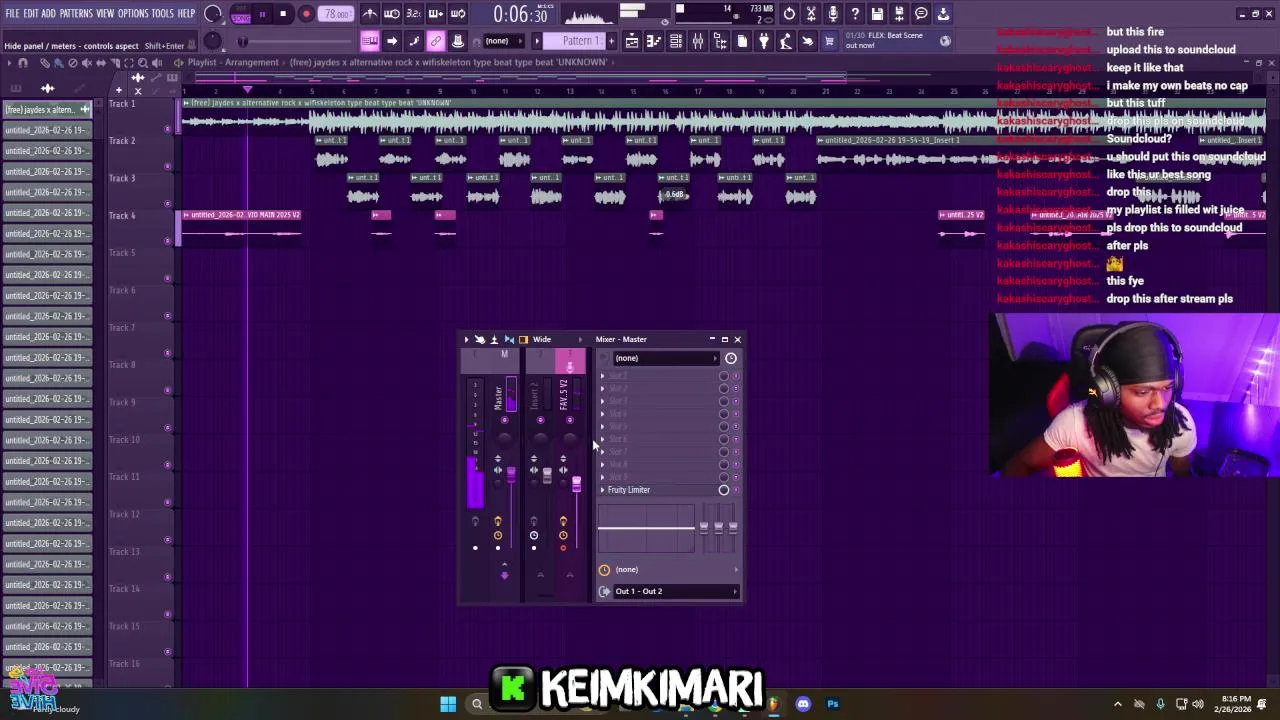Pause playback with the transport pause button
The image size is (1280, 720).
(262, 14)
